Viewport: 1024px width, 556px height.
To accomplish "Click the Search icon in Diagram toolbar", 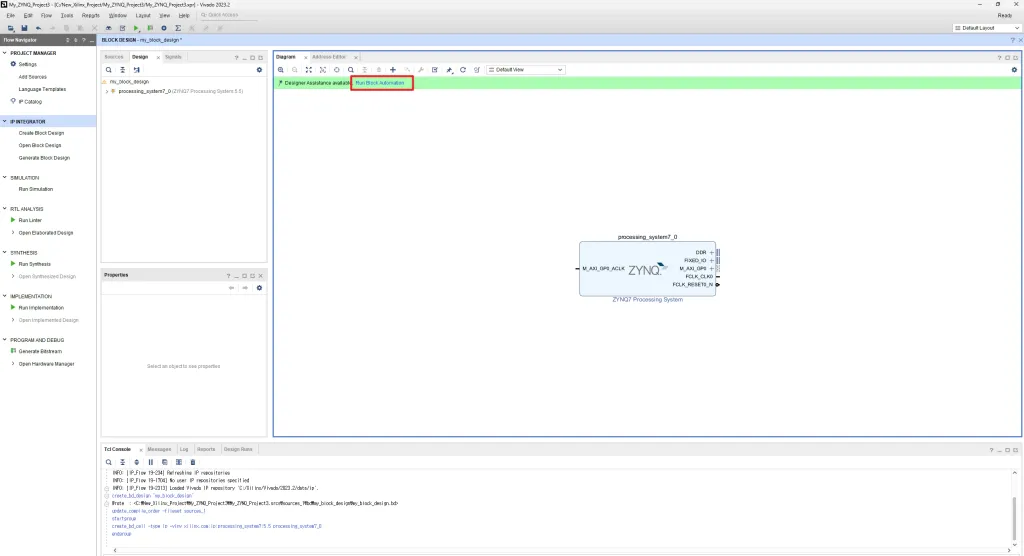I will [351, 70].
